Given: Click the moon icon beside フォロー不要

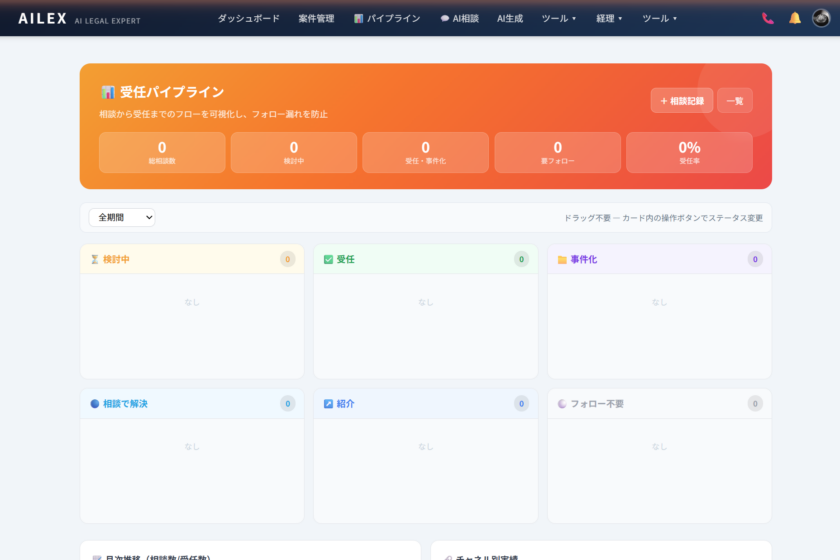Looking at the screenshot, I should click(562, 404).
